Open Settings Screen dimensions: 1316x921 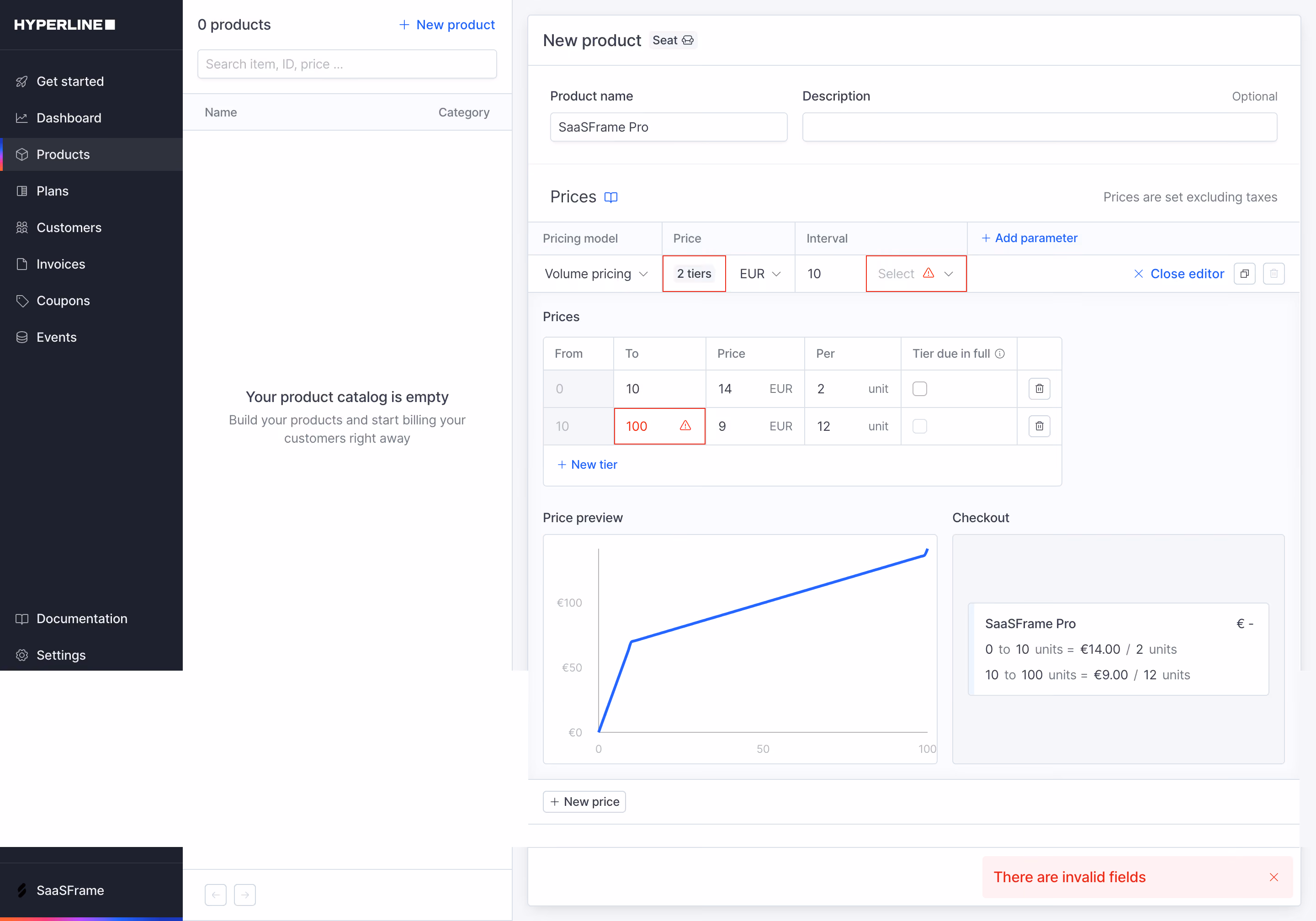point(91,655)
